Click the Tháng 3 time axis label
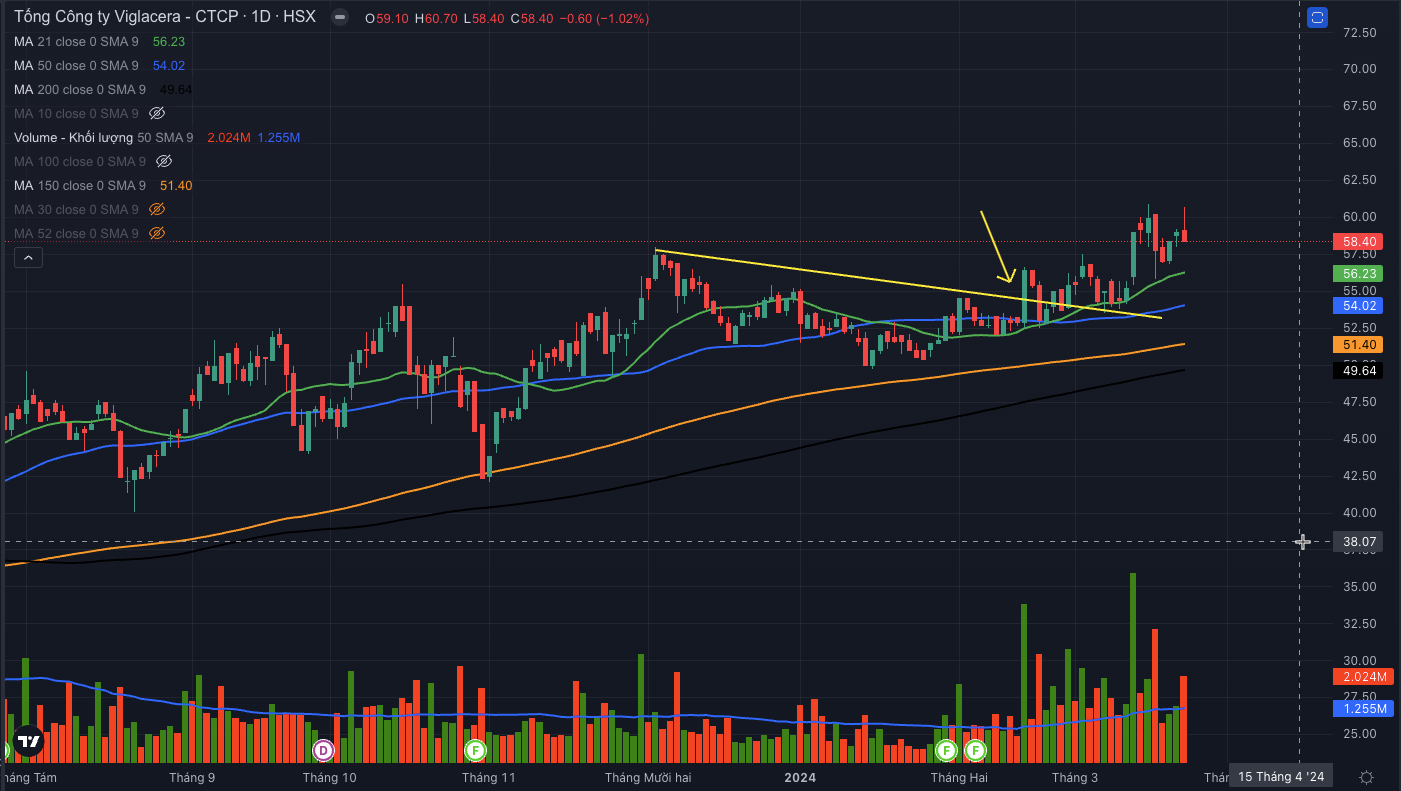1401x791 pixels. (x=1075, y=777)
